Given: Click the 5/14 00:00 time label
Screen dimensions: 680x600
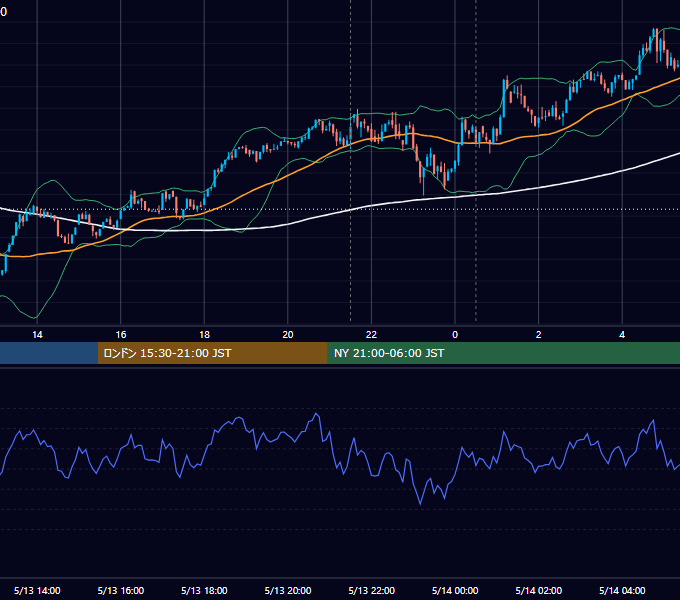Looking at the screenshot, I should point(455,590).
